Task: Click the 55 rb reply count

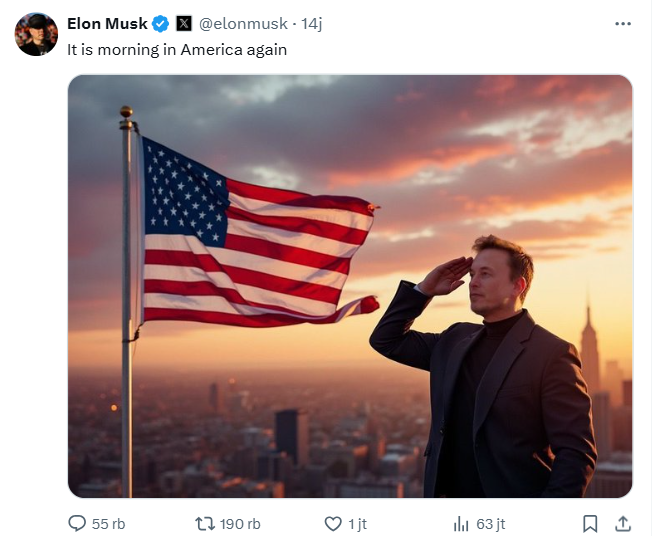Action: [108, 523]
